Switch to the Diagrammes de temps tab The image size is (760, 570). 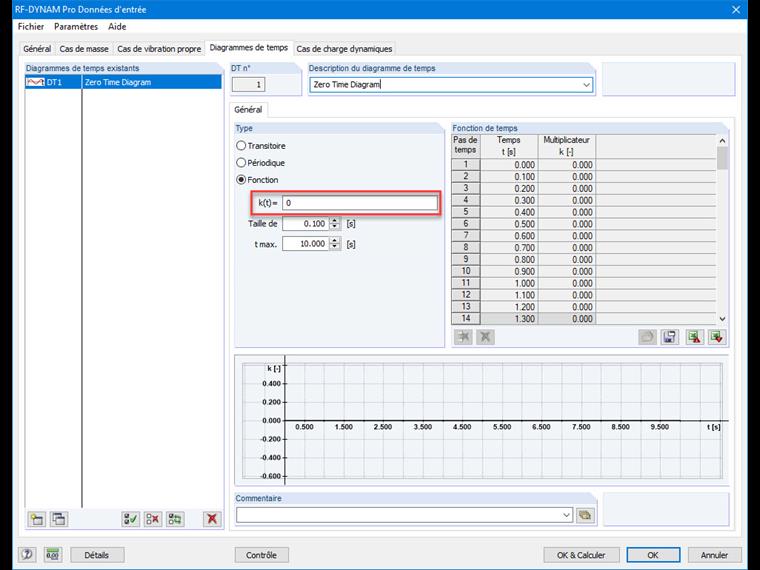tap(249, 48)
